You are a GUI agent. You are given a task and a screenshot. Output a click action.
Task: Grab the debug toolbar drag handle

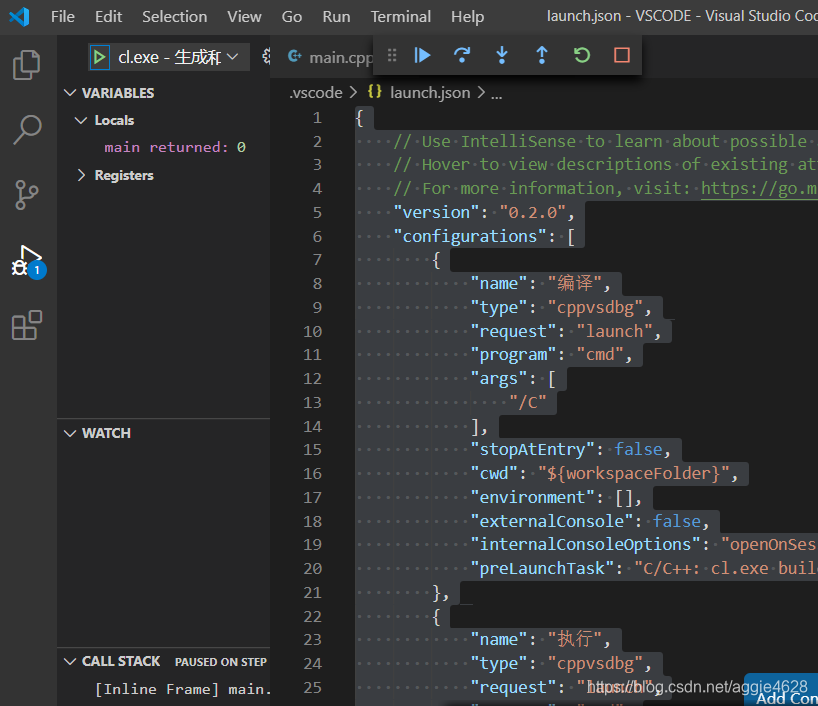tap(392, 55)
